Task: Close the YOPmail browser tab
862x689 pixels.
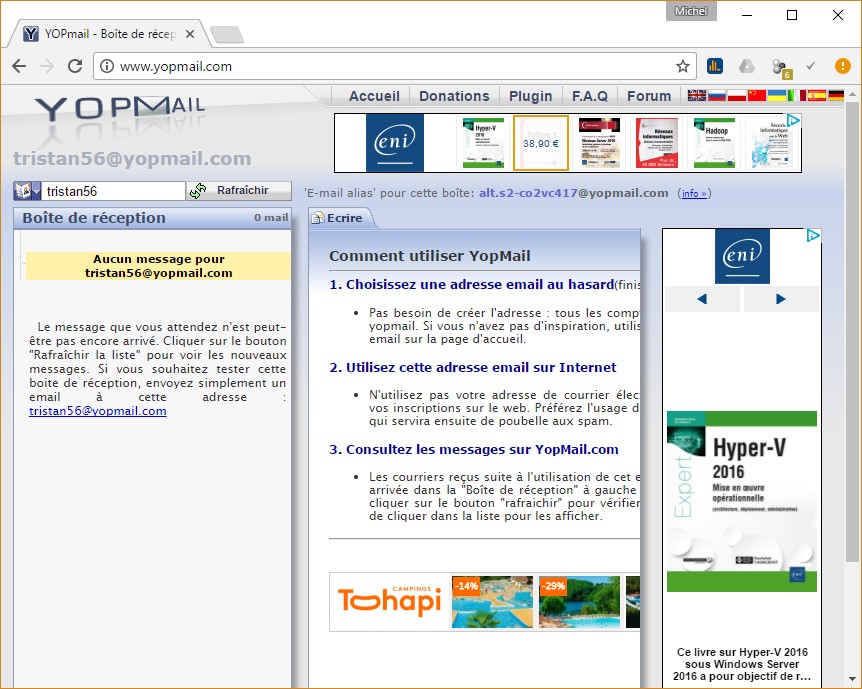Action: (190, 34)
